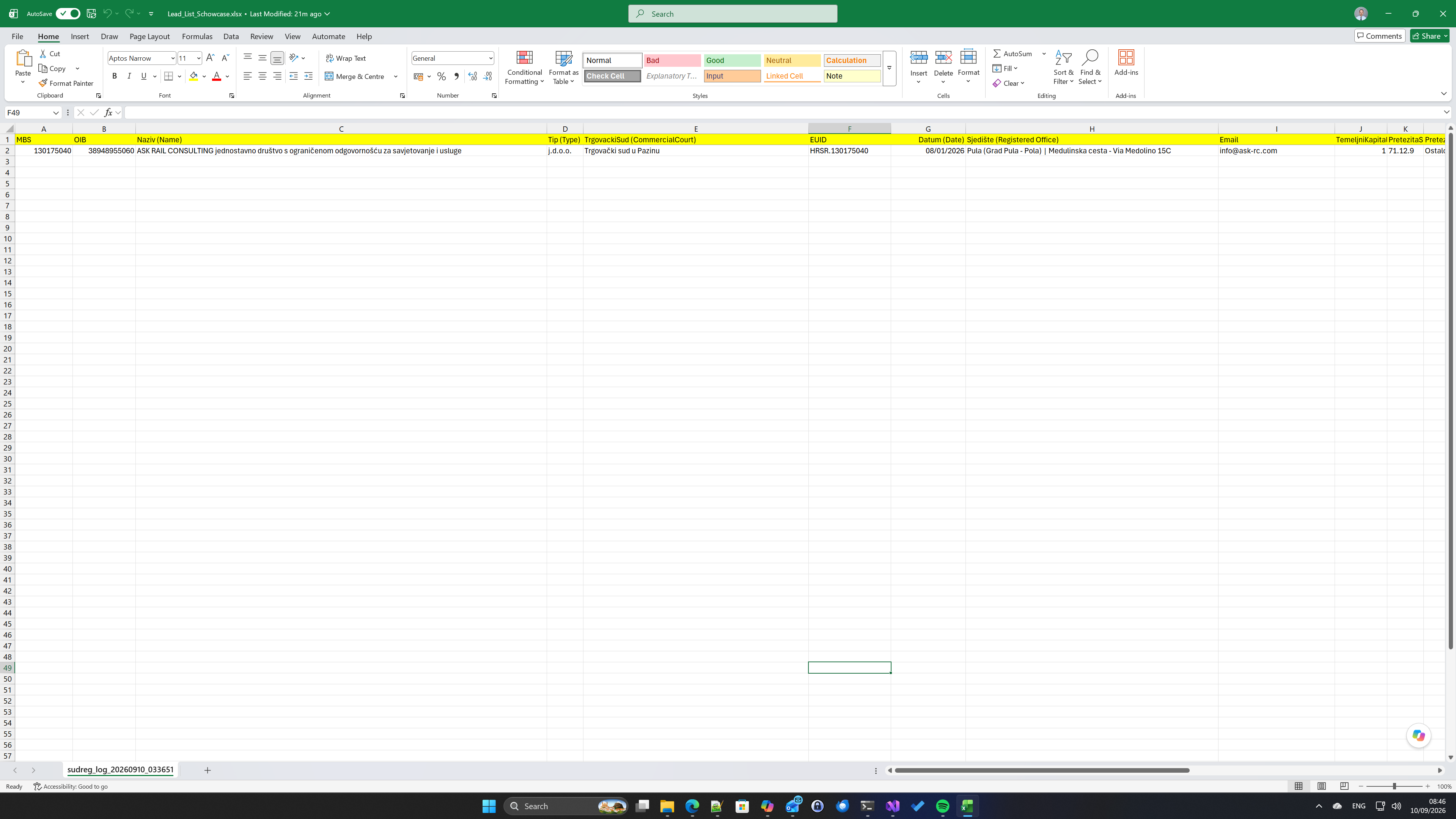Increase indent icon
1456x819 pixels.
coord(308,76)
